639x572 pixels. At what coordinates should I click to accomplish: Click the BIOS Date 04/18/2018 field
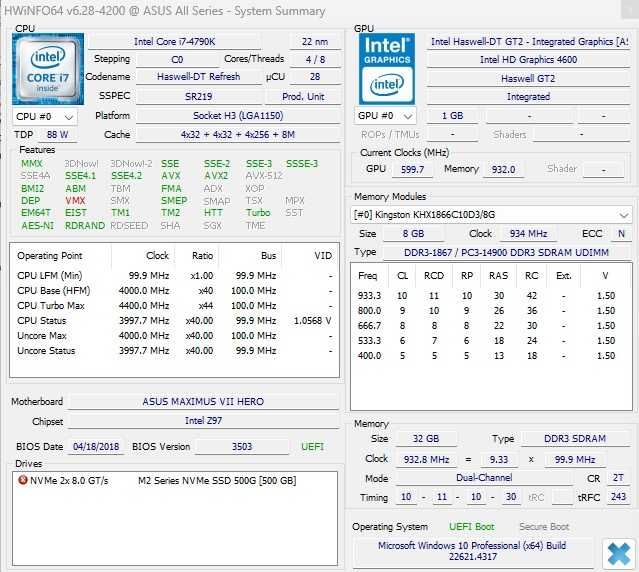[x=96, y=447]
